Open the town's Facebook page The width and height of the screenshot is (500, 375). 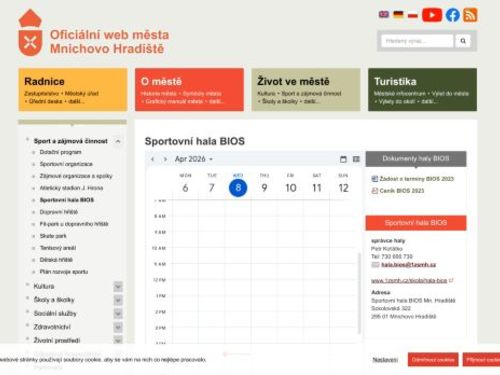click(x=453, y=15)
